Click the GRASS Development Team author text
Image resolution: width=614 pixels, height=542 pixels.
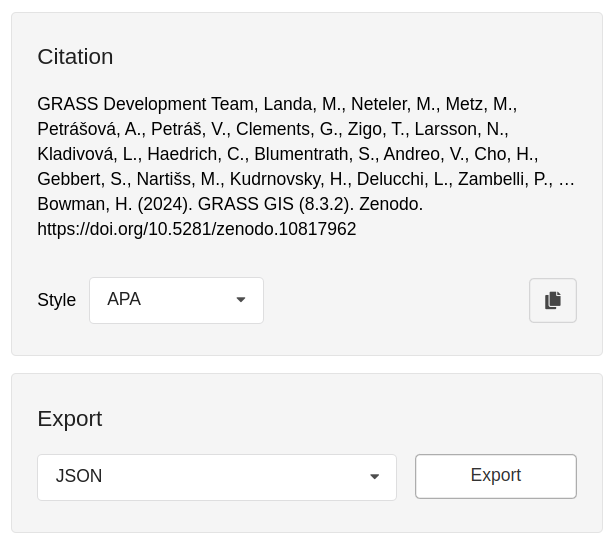coord(147,104)
